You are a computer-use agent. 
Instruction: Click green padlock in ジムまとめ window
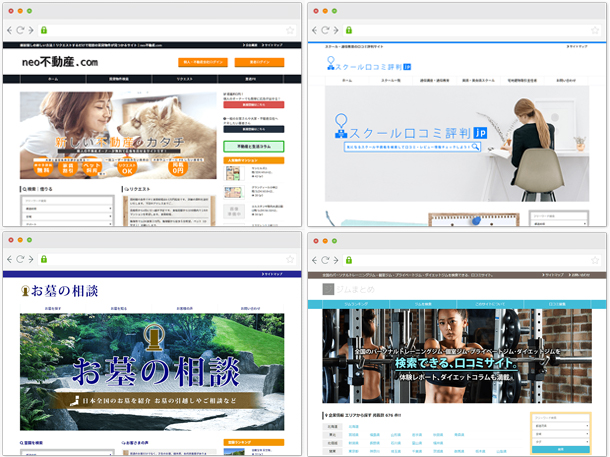[349, 260]
